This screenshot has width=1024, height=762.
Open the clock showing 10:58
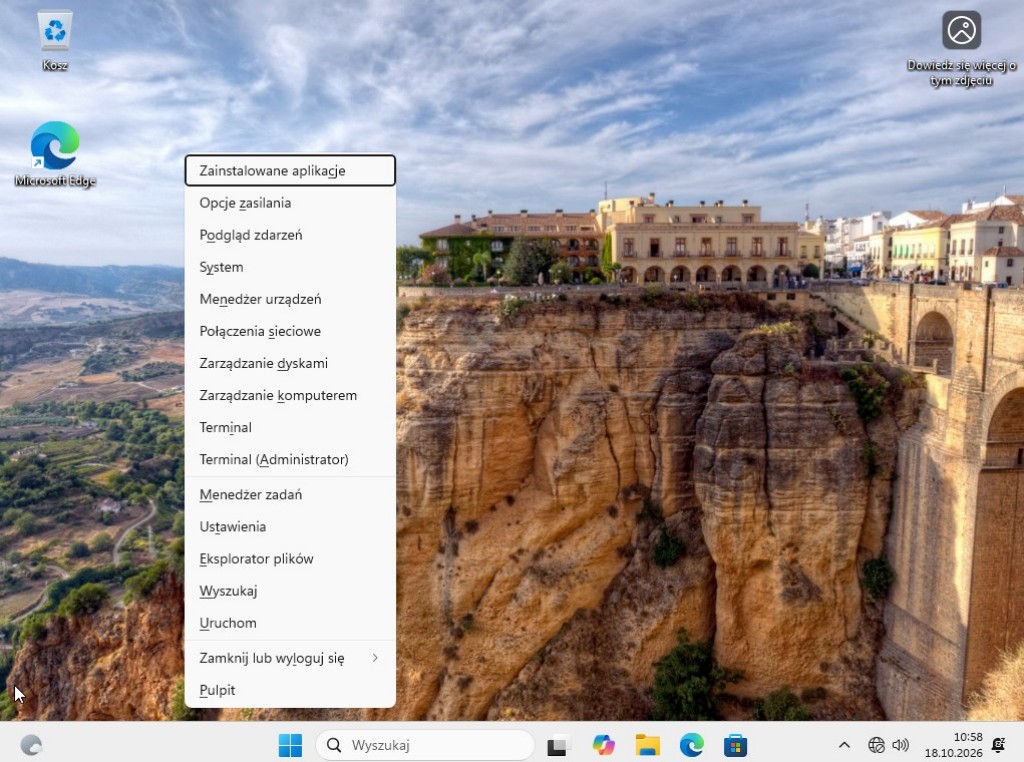click(953, 745)
